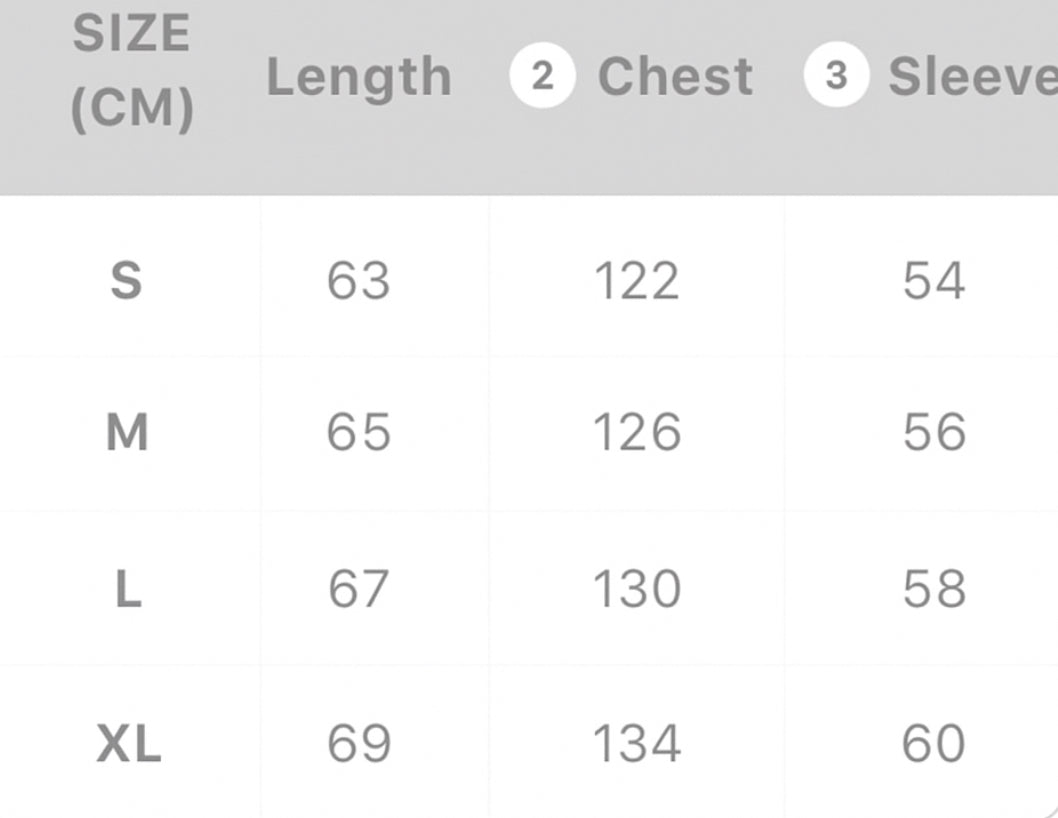Choose the M size row label
Viewport: 1058px width, 818px height.
pos(127,434)
